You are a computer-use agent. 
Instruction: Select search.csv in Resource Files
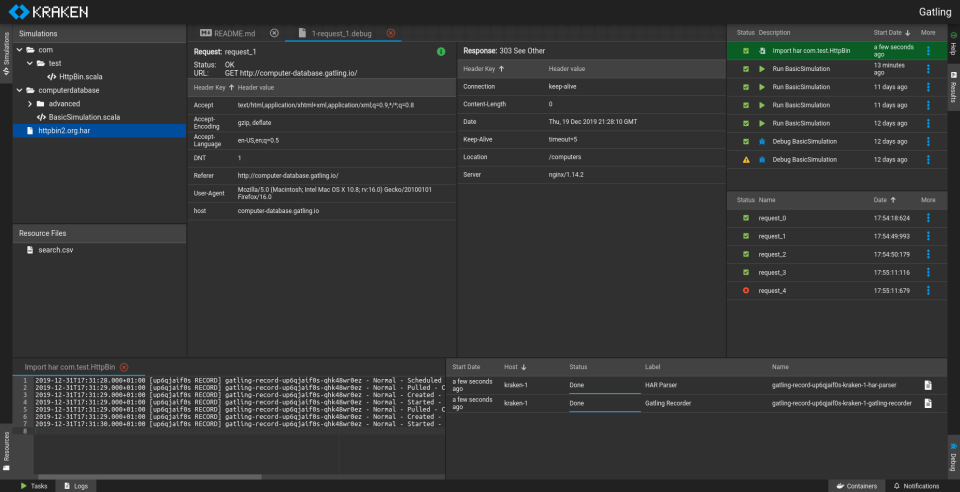55,249
